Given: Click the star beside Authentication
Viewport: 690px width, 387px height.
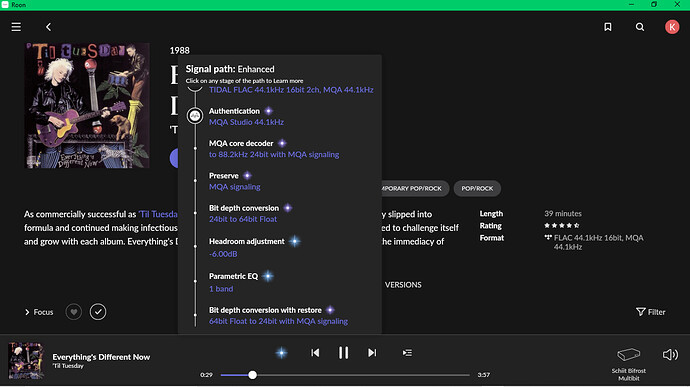Looking at the screenshot, I should pyautogui.click(x=268, y=111).
